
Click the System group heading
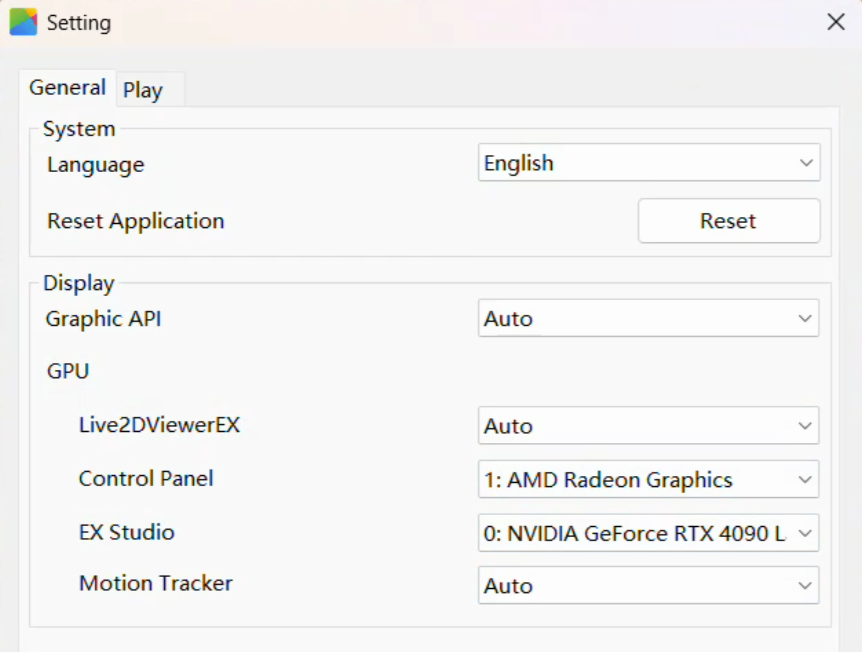[x=79, y=128]
